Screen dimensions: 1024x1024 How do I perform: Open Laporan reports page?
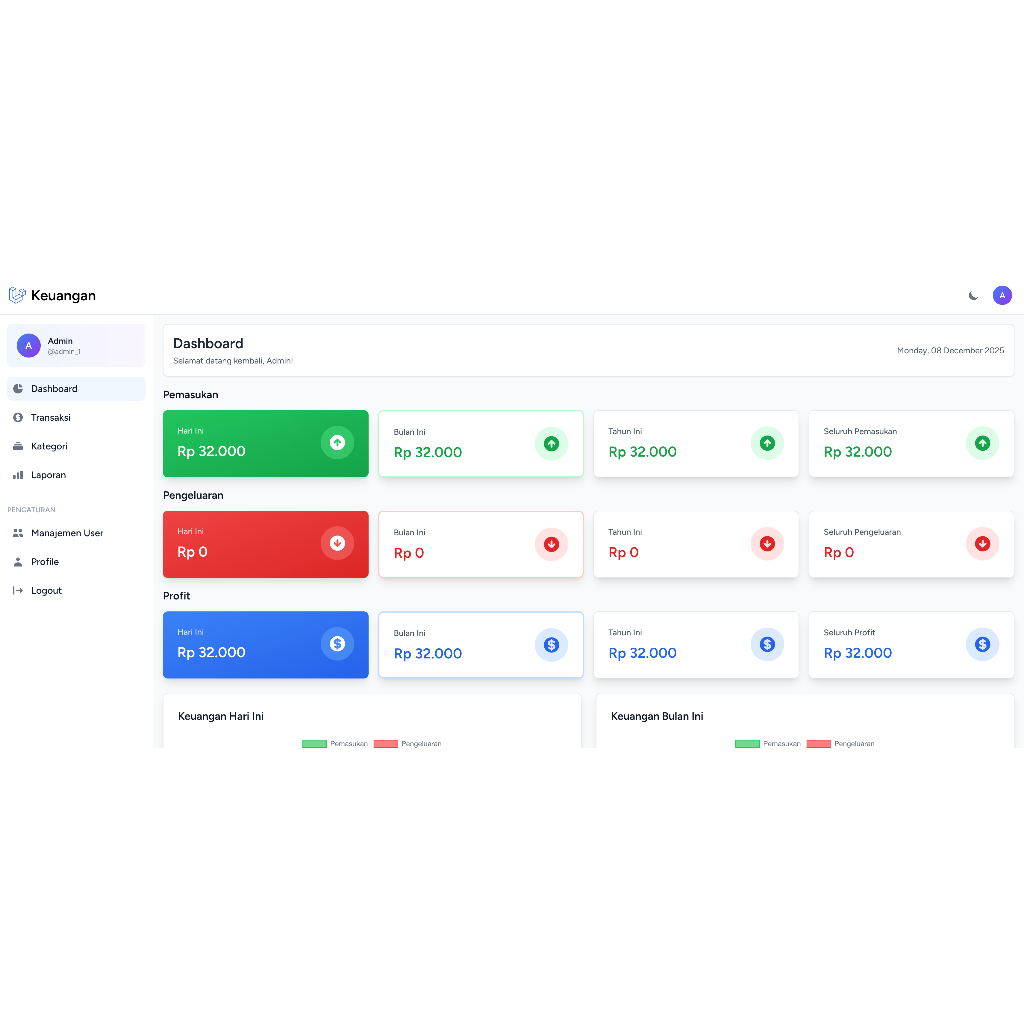click(76, 475)
